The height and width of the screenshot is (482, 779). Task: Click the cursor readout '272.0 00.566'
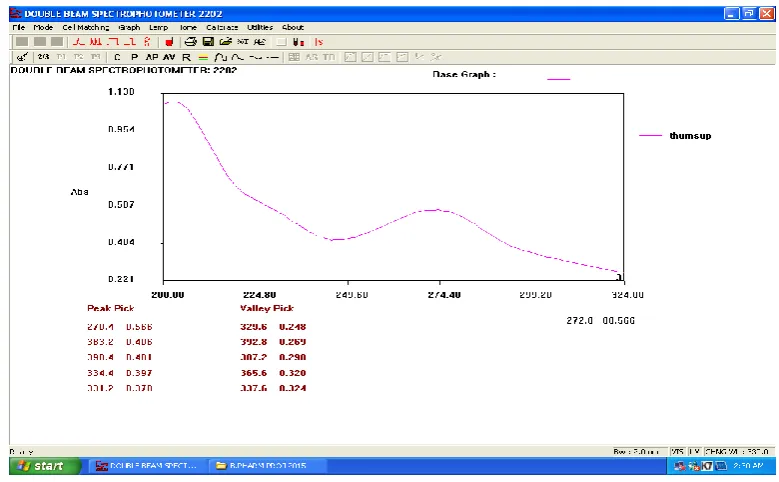pos(601,321)
